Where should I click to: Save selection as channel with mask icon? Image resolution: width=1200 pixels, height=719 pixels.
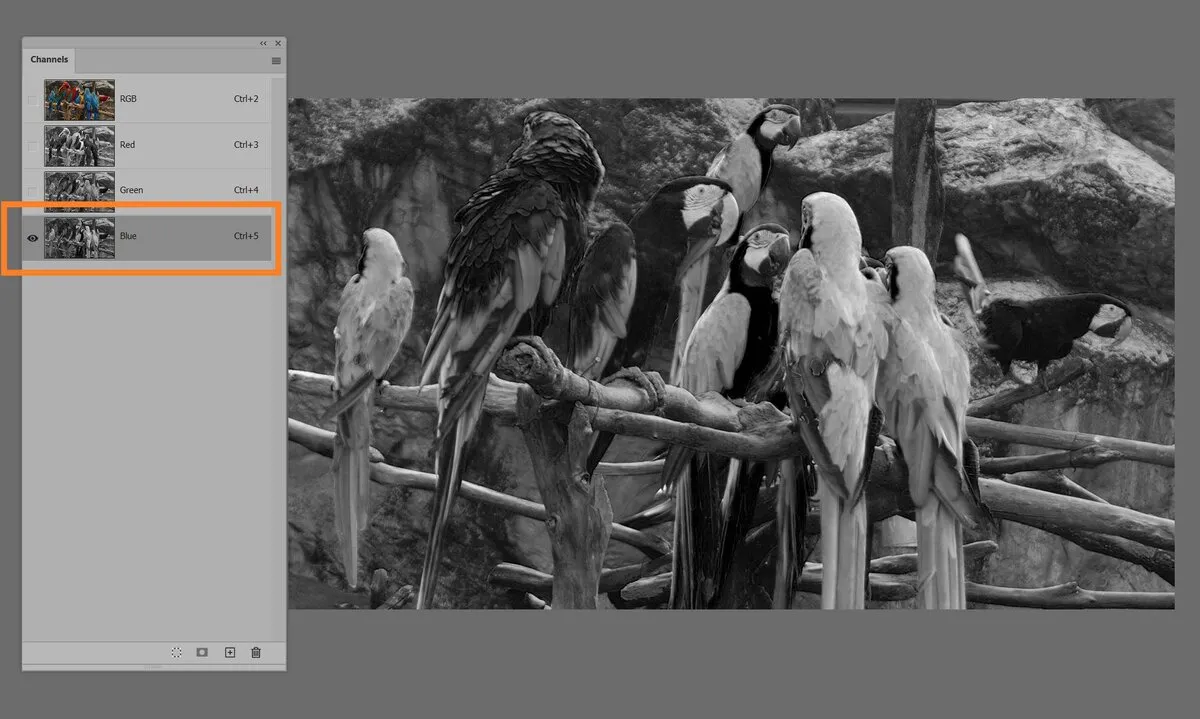pos(202,652)
